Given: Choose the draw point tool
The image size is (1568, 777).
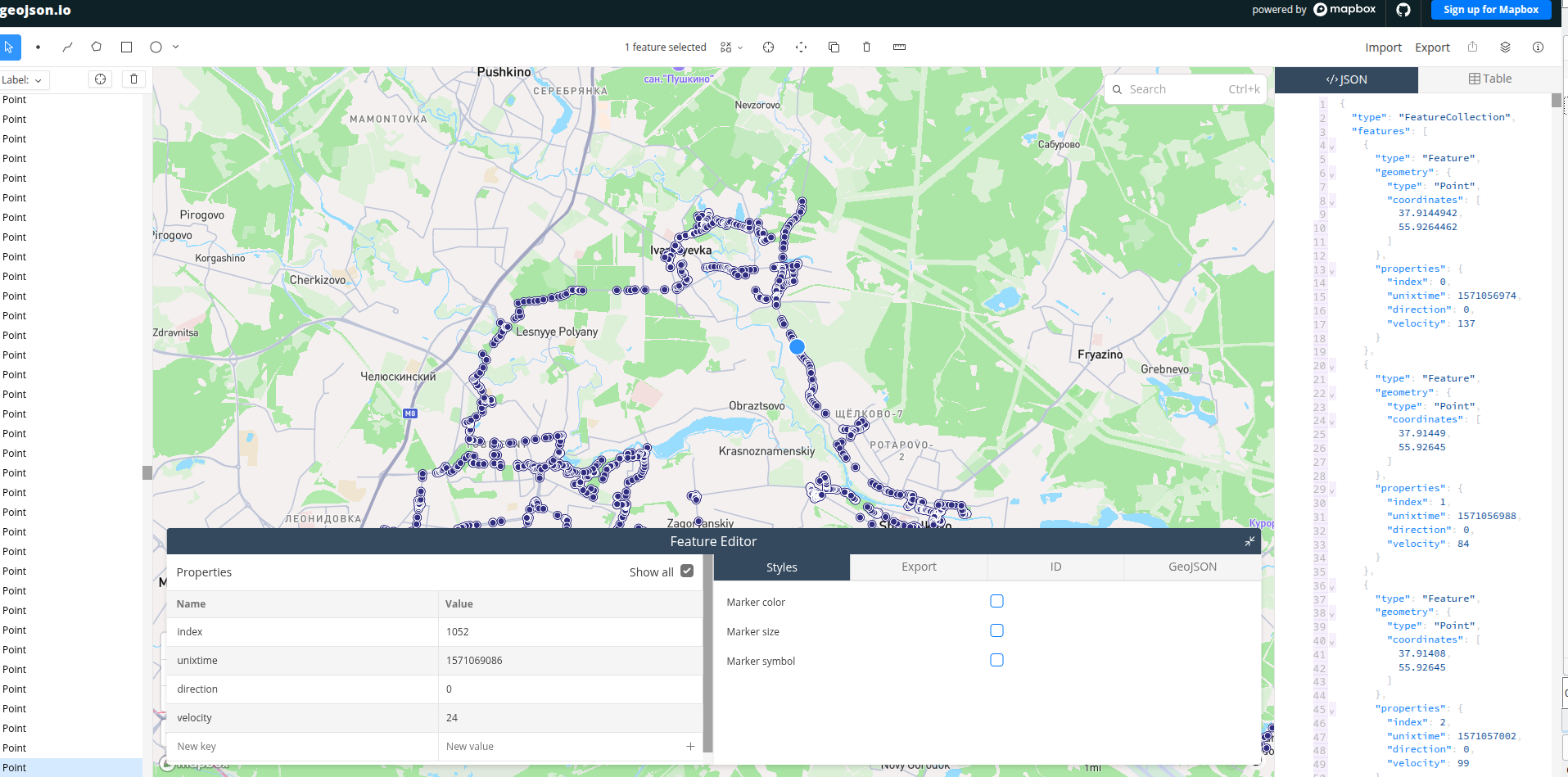Looking at the screenshot, I should 38,47.
